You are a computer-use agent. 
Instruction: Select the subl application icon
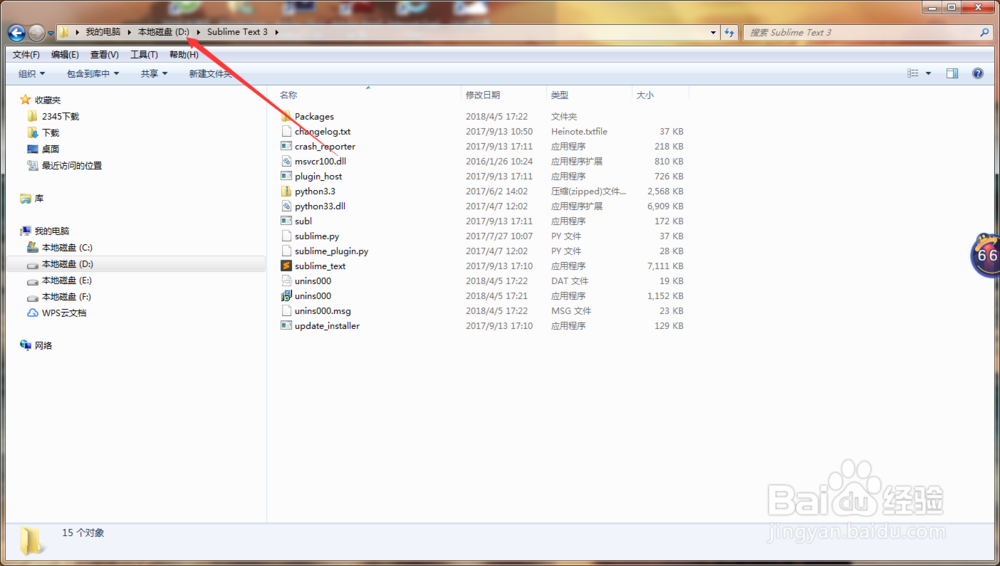286,221
